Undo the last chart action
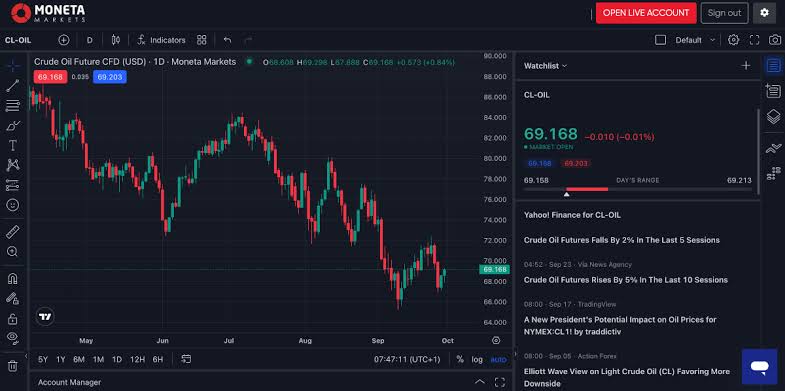Screen dimensions: 785x391 coord(228,40)
